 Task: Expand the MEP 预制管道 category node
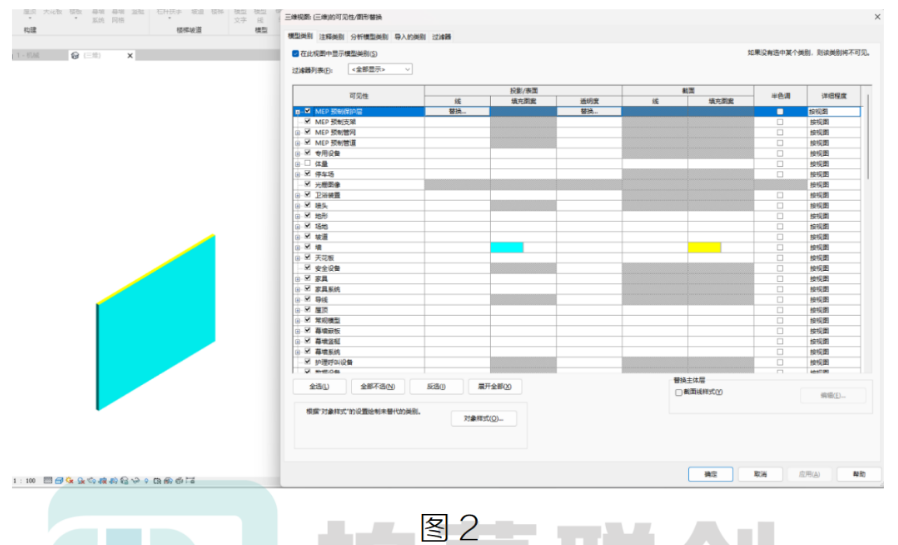pyautogui.click(x=297, y=143)
